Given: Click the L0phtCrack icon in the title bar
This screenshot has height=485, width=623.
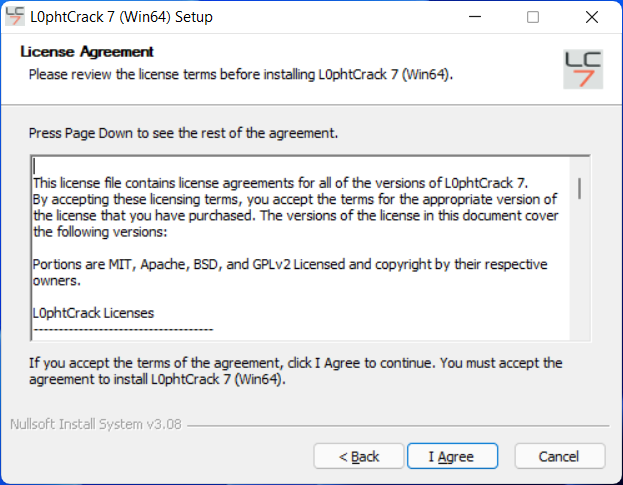Looking at the screenshot, I should (x=15, y=16).
